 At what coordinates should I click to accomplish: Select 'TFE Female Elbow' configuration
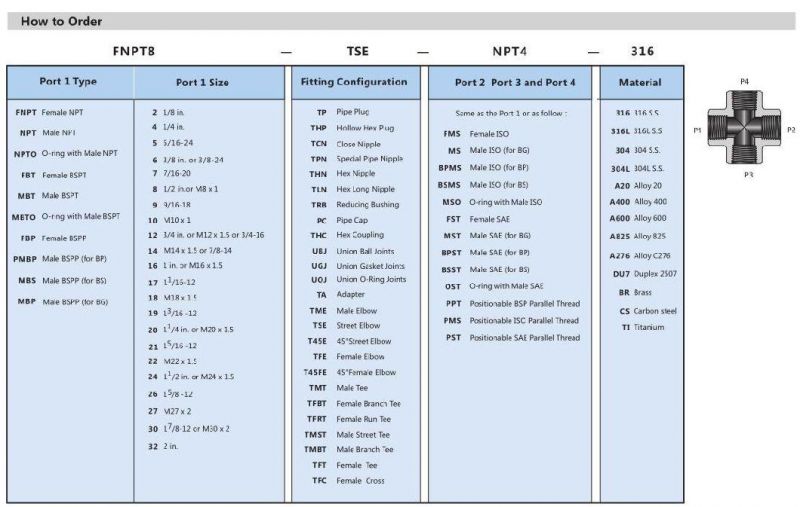pos(348,357)
